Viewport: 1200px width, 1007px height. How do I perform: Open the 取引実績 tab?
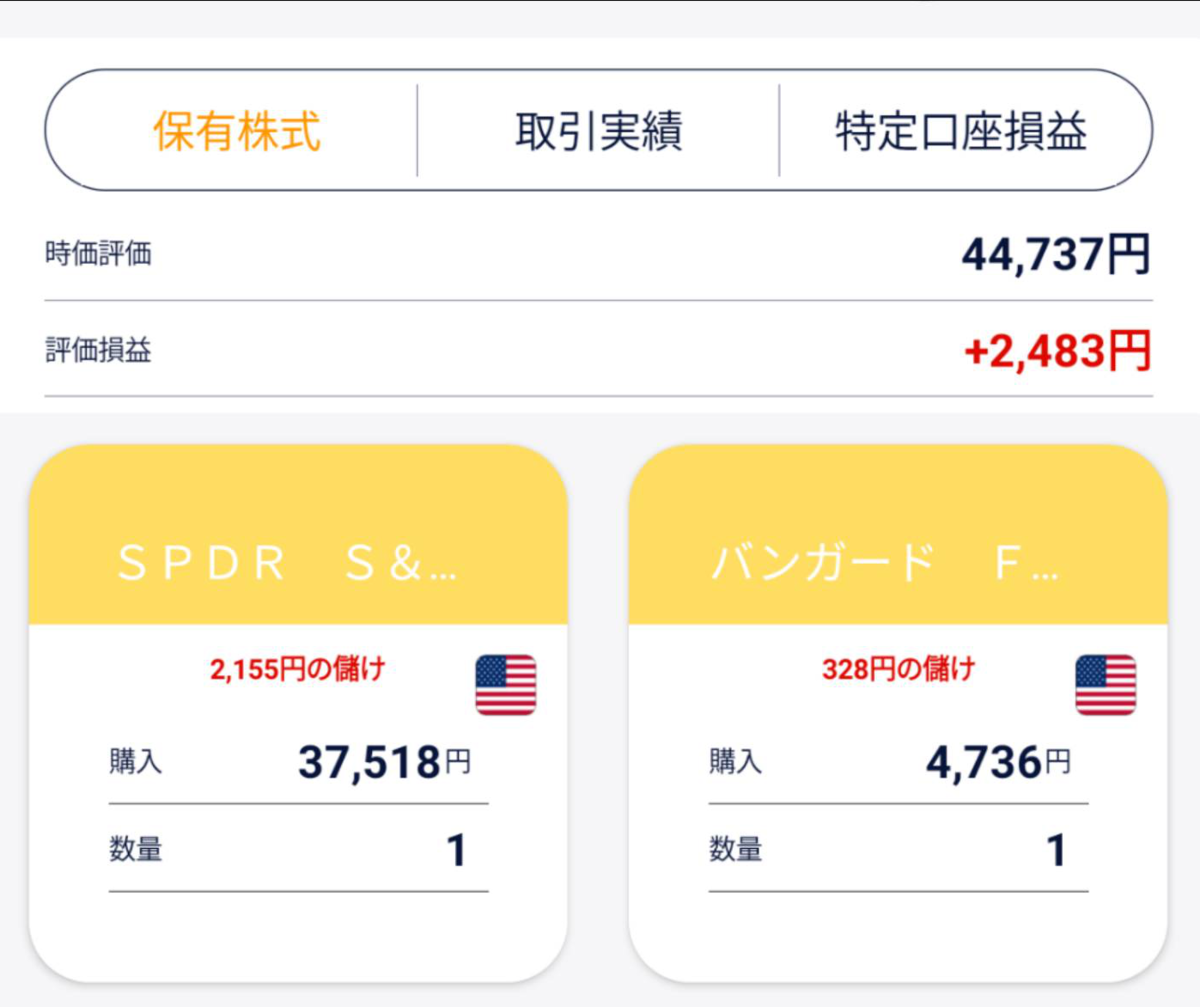click(x=598, y=131)
